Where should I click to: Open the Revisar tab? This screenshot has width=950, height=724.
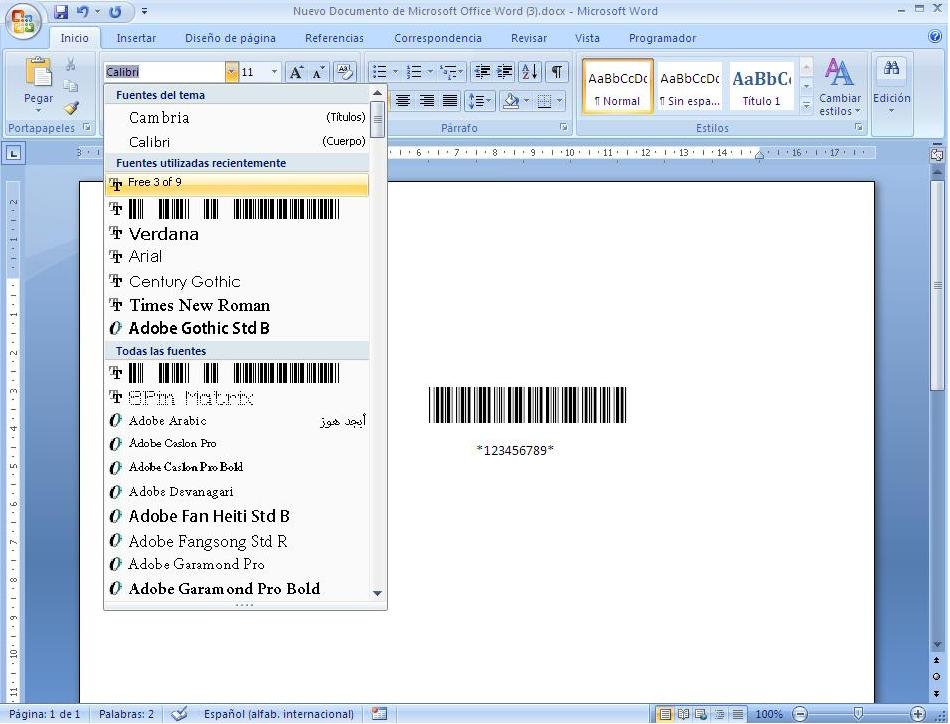point(529,38)
